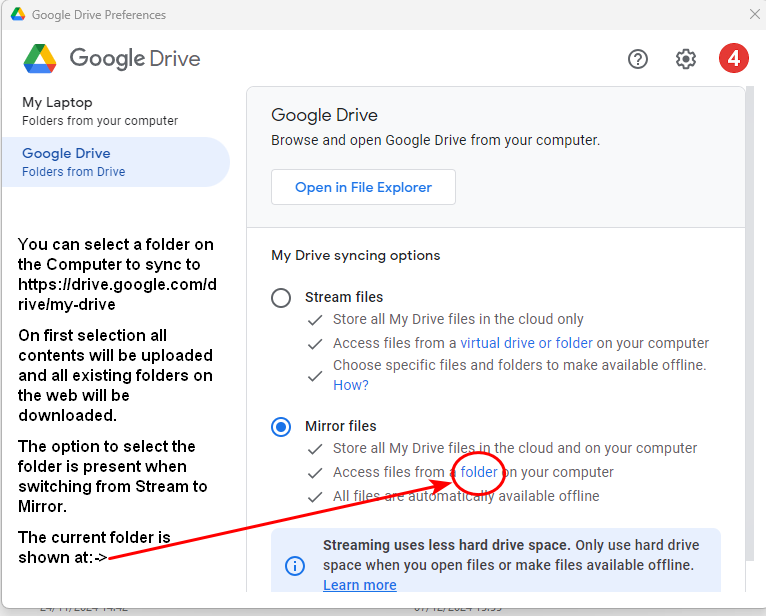The height and width of the screenshot is (616, 766).
Task: Open the 'virtual drive or folder' link
Action: point(526,343)
